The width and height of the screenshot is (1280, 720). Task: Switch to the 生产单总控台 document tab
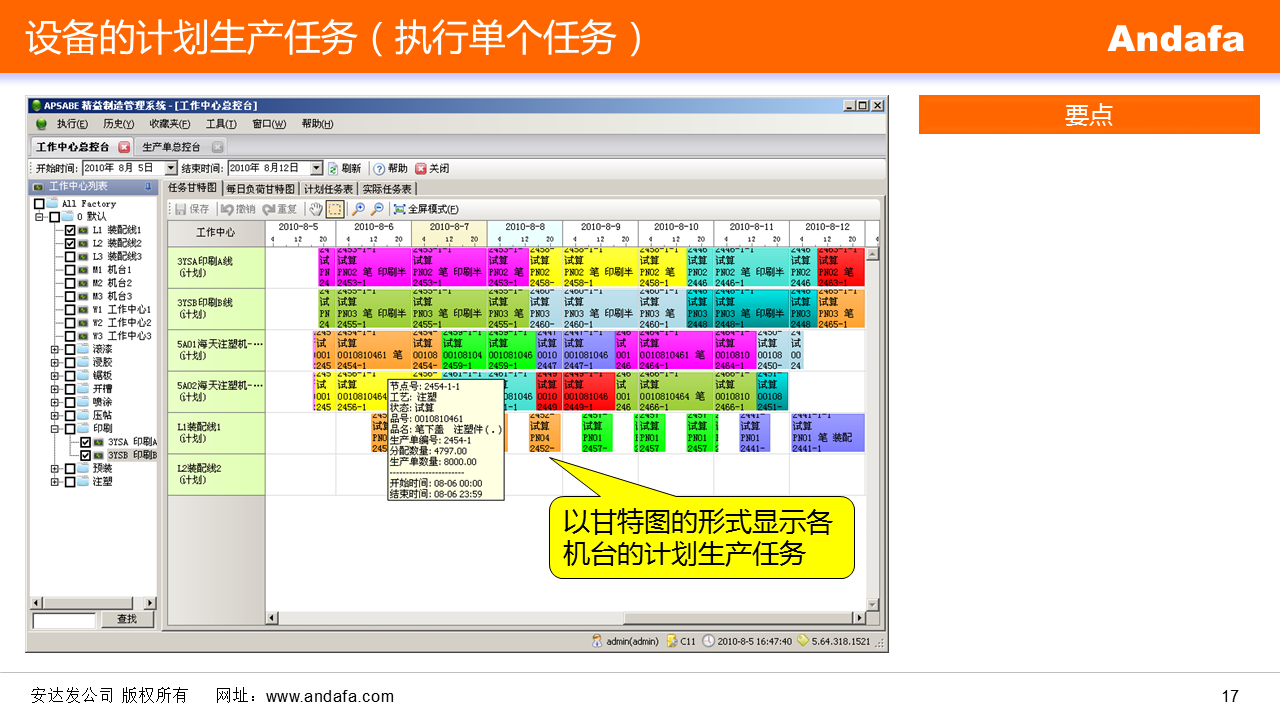(x=171, y=147)
